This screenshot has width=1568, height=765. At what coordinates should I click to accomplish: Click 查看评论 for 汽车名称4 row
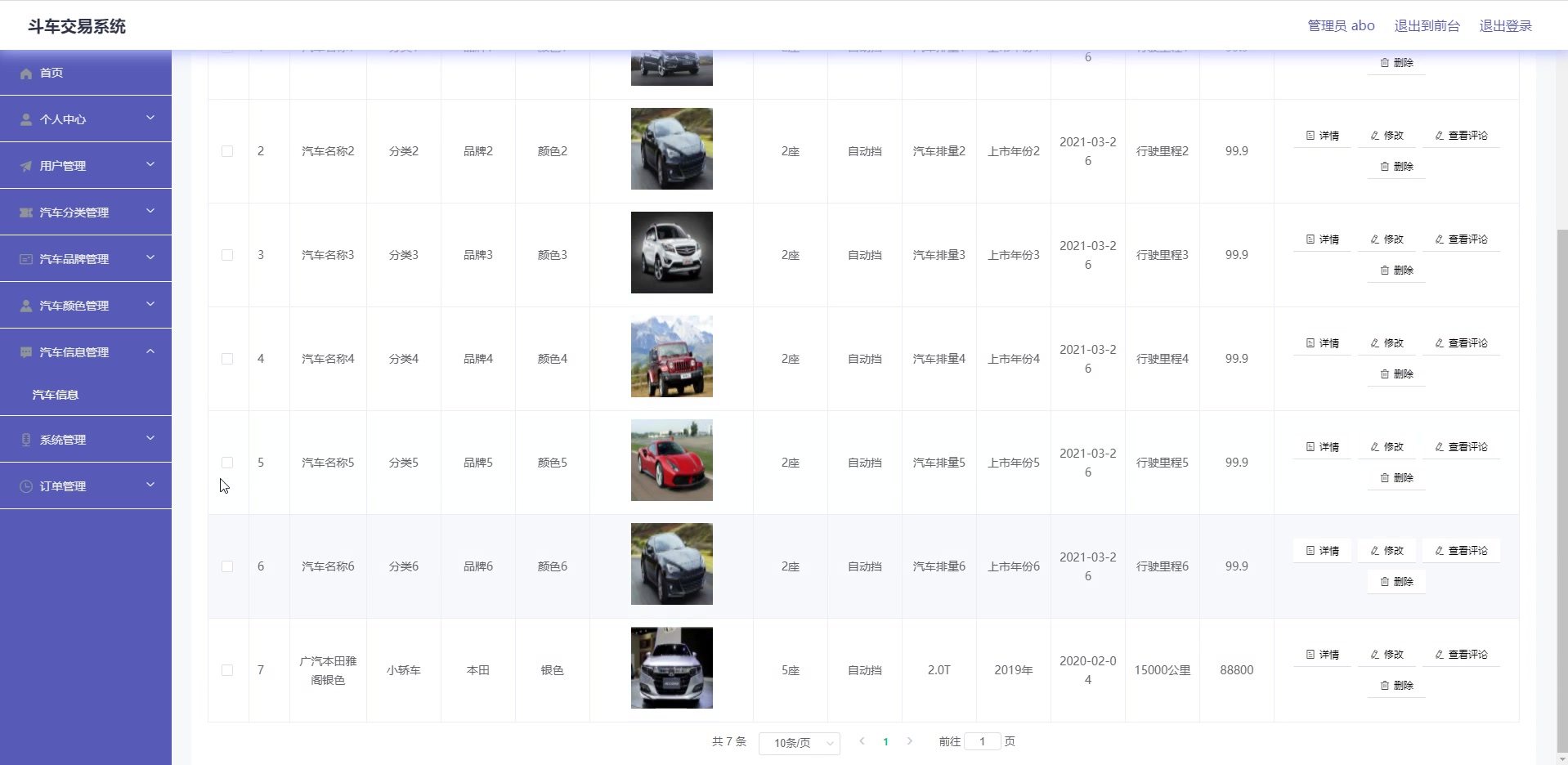[1461, 343]
